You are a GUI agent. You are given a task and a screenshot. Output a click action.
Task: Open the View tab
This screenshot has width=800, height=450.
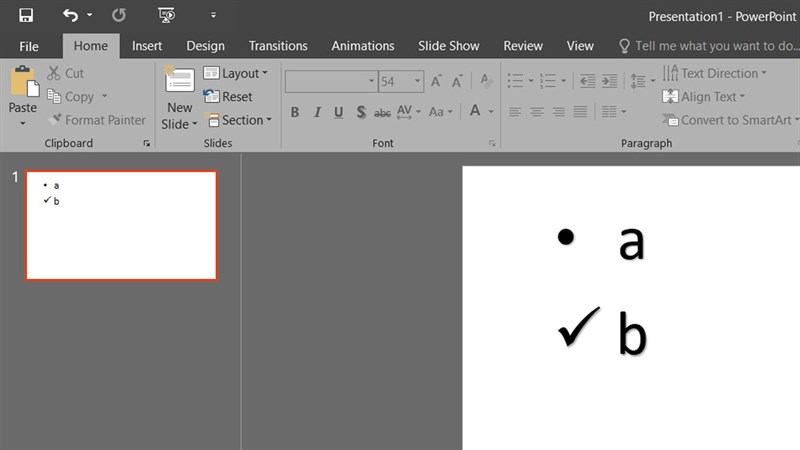[580, 46]
